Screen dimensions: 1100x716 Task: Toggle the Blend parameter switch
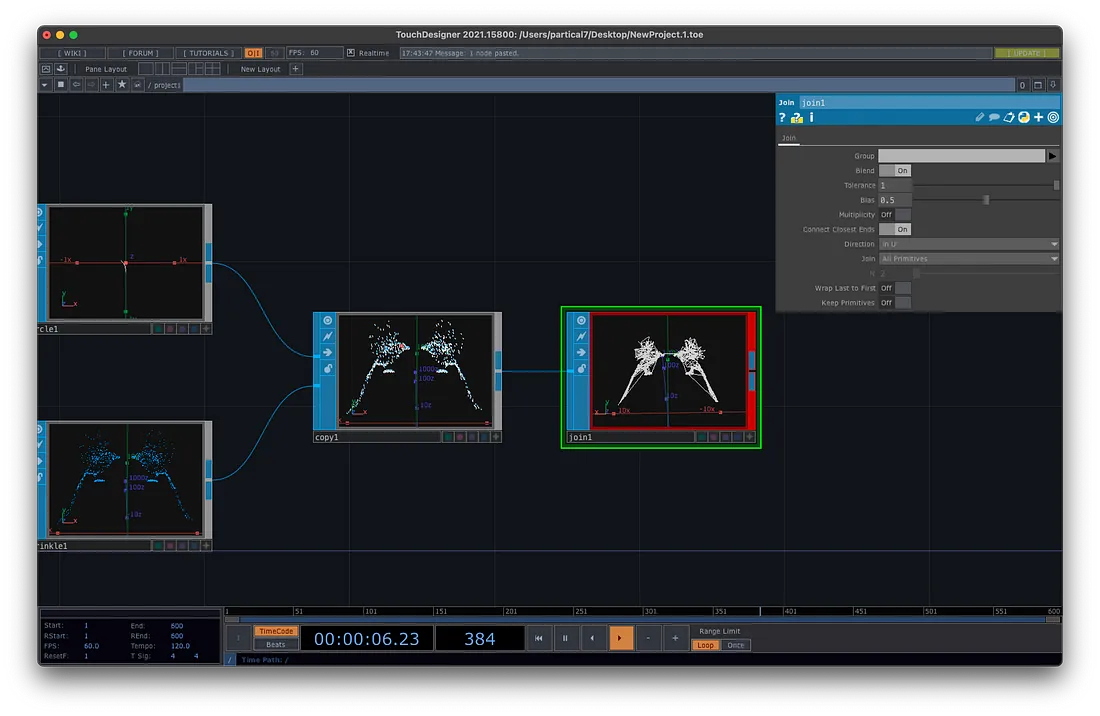[895, 171]
